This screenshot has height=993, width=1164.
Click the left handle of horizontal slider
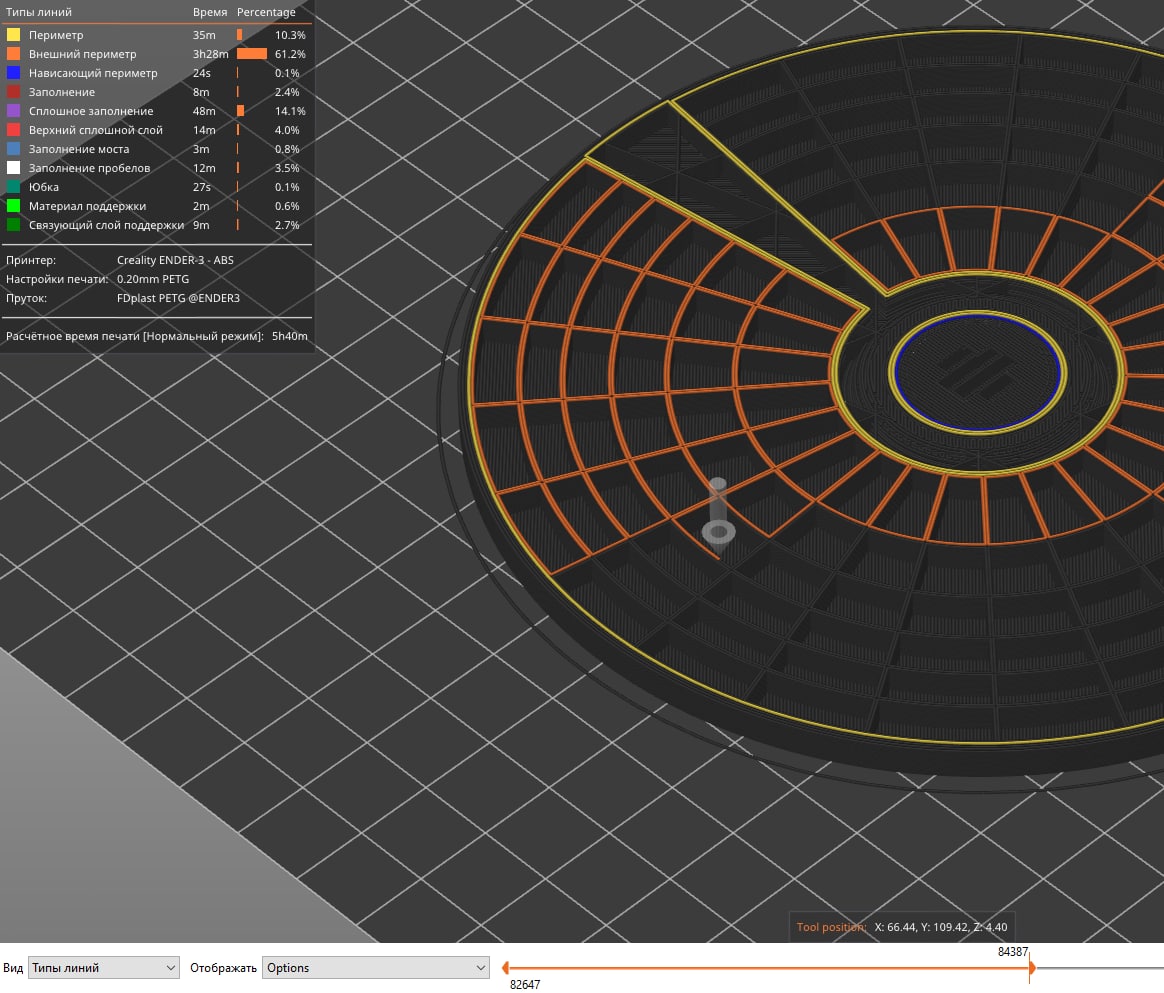[506, 968]
